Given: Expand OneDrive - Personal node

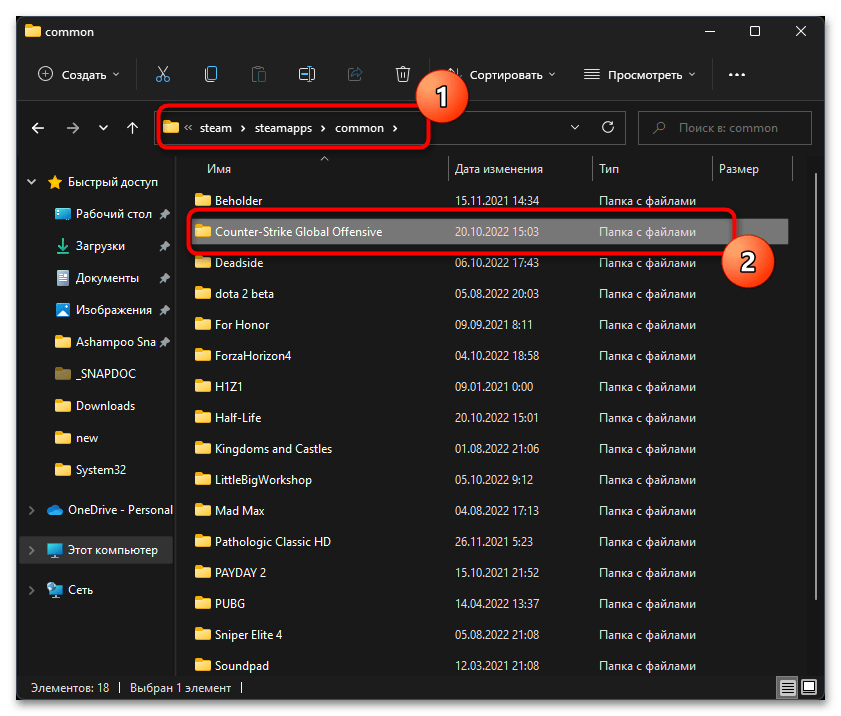Looking at the screenshot, I should (x=32, y=510).
